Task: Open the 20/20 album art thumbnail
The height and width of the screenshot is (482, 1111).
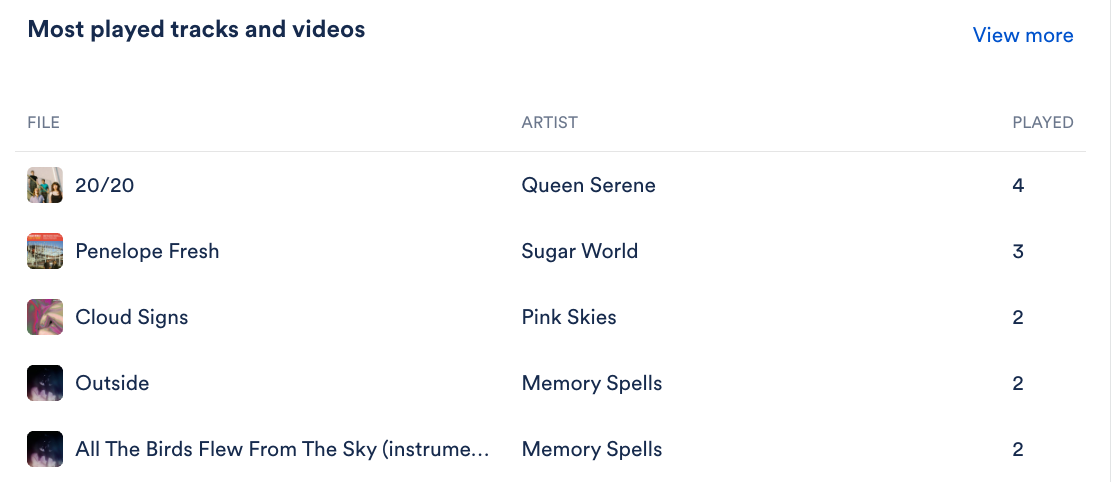Action: 45,185
